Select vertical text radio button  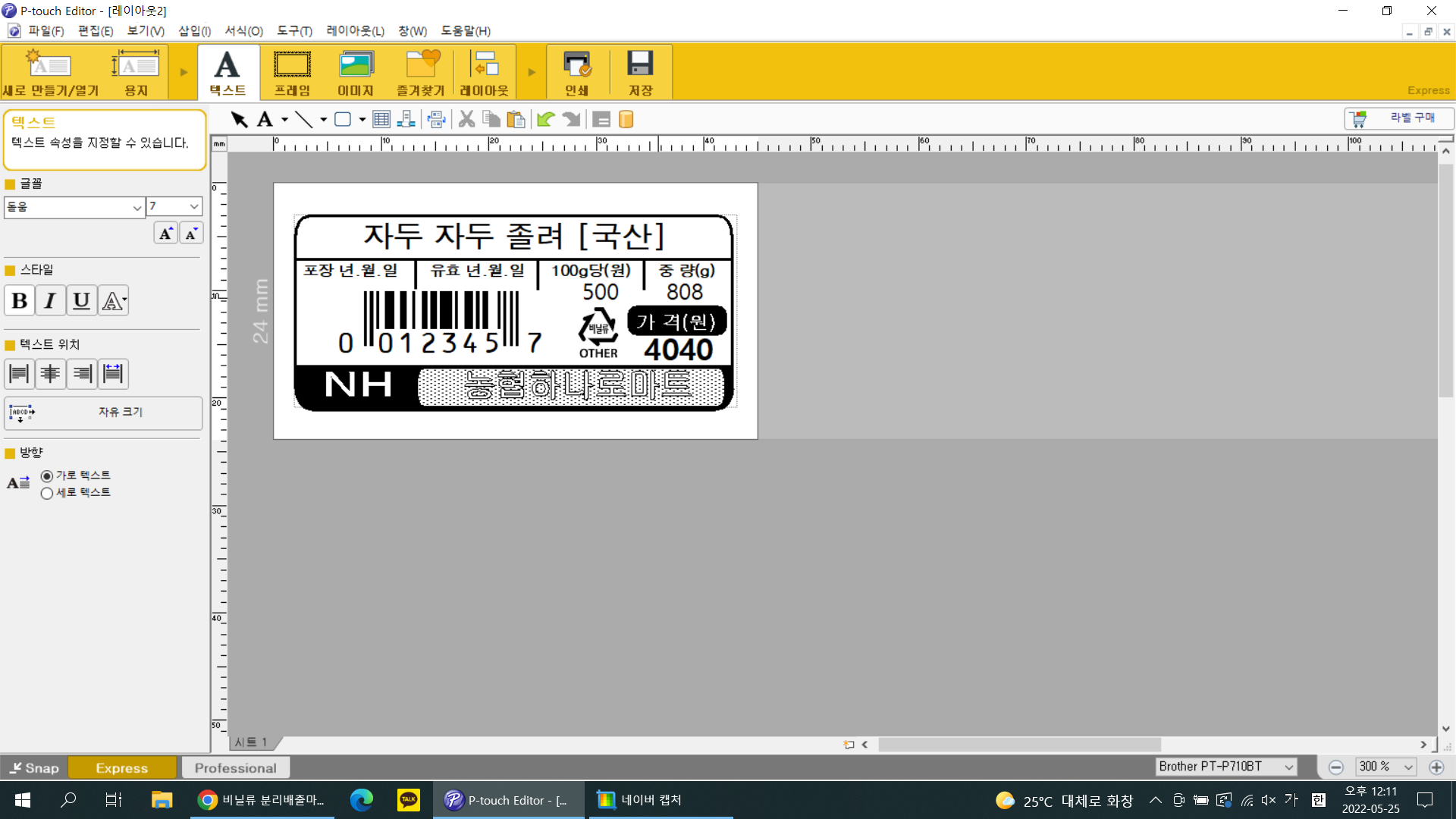coord(47,494)
